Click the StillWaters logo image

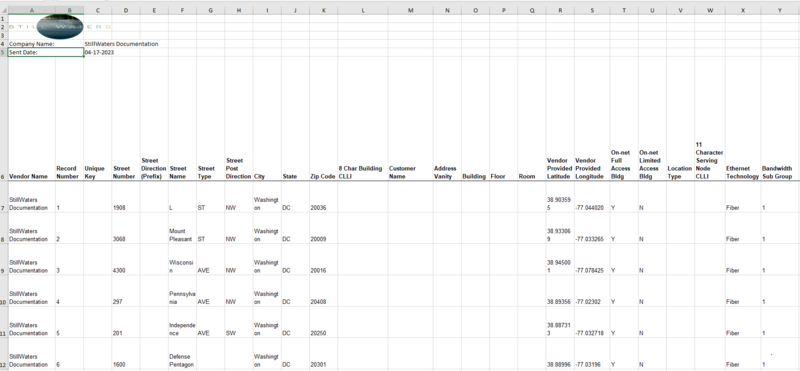pyautogui.click(x=60, y=27)
